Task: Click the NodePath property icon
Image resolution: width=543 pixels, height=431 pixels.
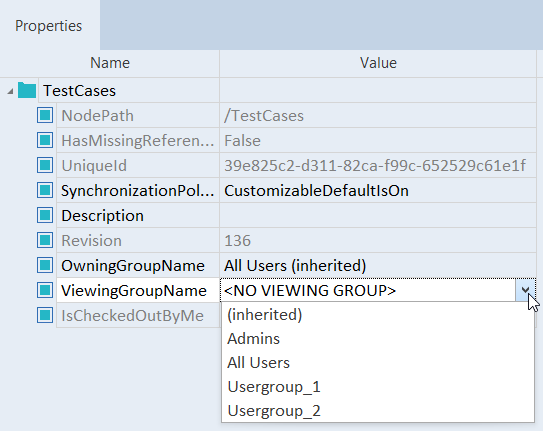Action: 45,115
